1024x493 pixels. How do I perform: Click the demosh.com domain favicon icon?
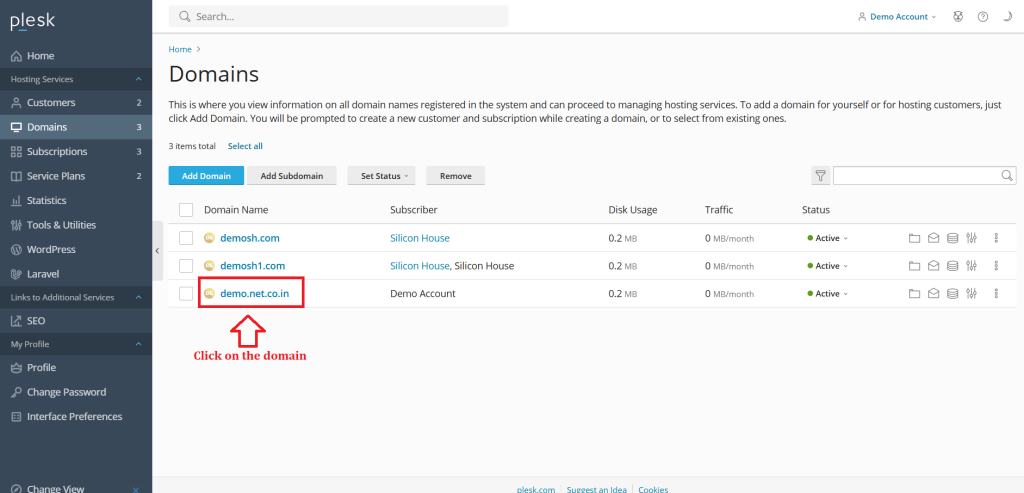(209, 238)
